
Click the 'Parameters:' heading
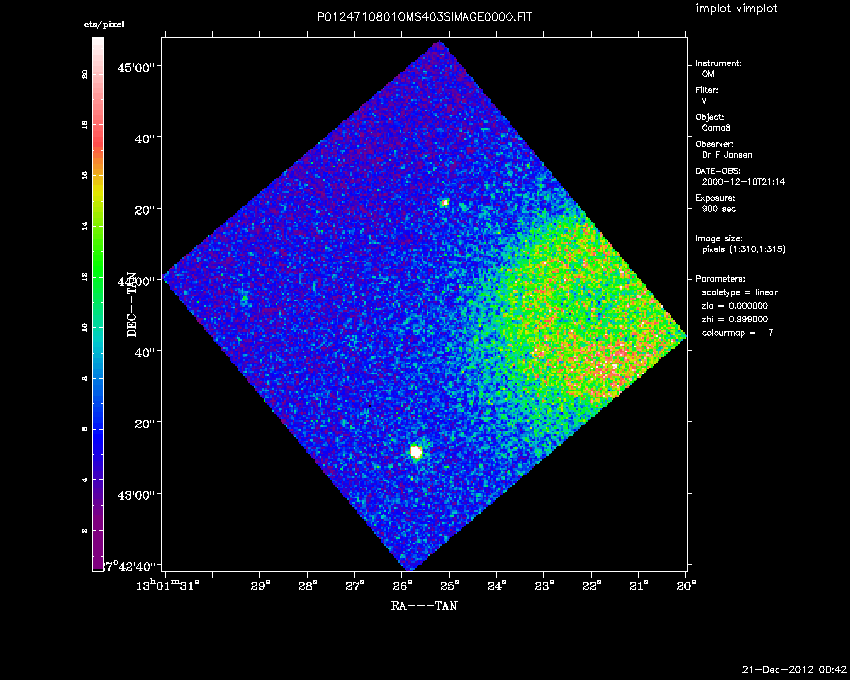point(720,279)
